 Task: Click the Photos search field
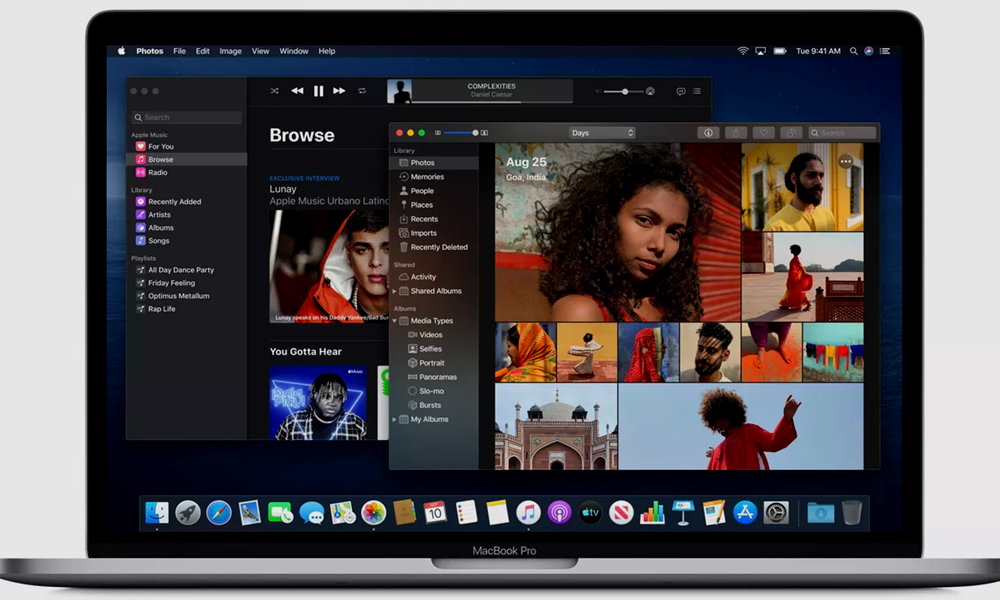pos(842,133)
